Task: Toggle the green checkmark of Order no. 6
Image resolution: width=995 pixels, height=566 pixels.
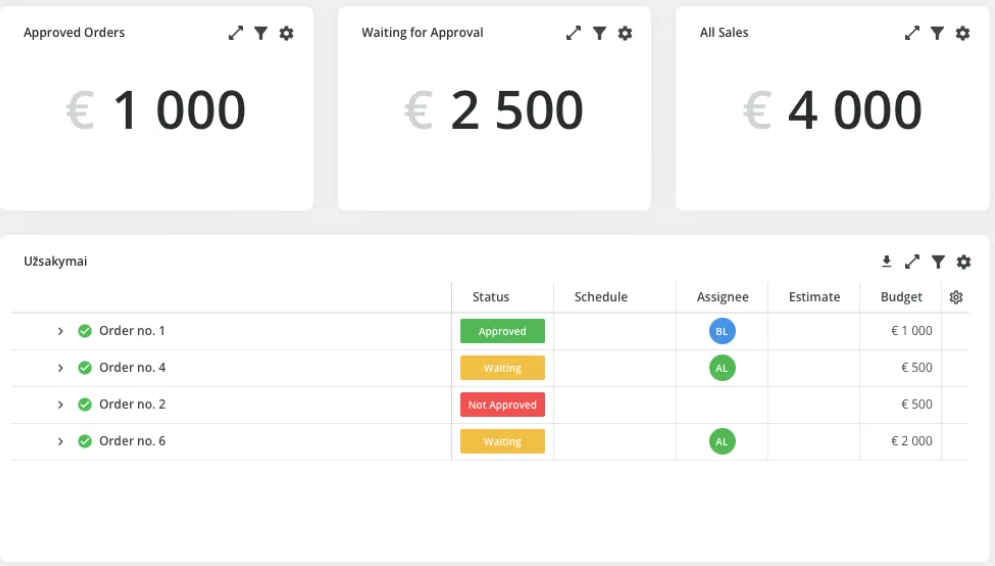Action: tap(84, 441)
